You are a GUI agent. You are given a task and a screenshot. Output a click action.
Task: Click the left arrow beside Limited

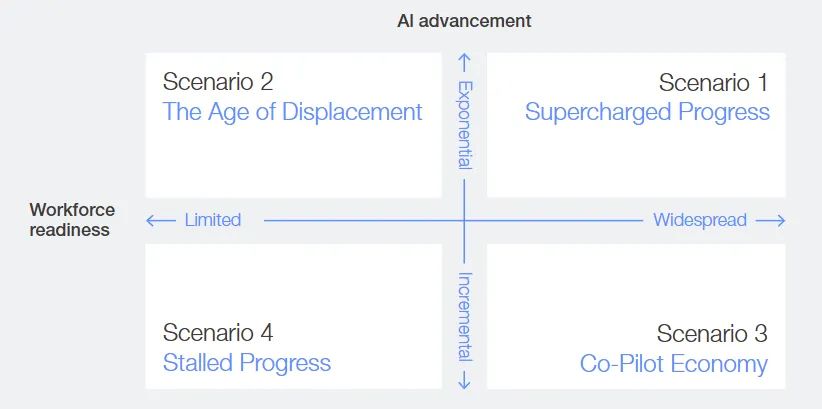click(161, 220)
